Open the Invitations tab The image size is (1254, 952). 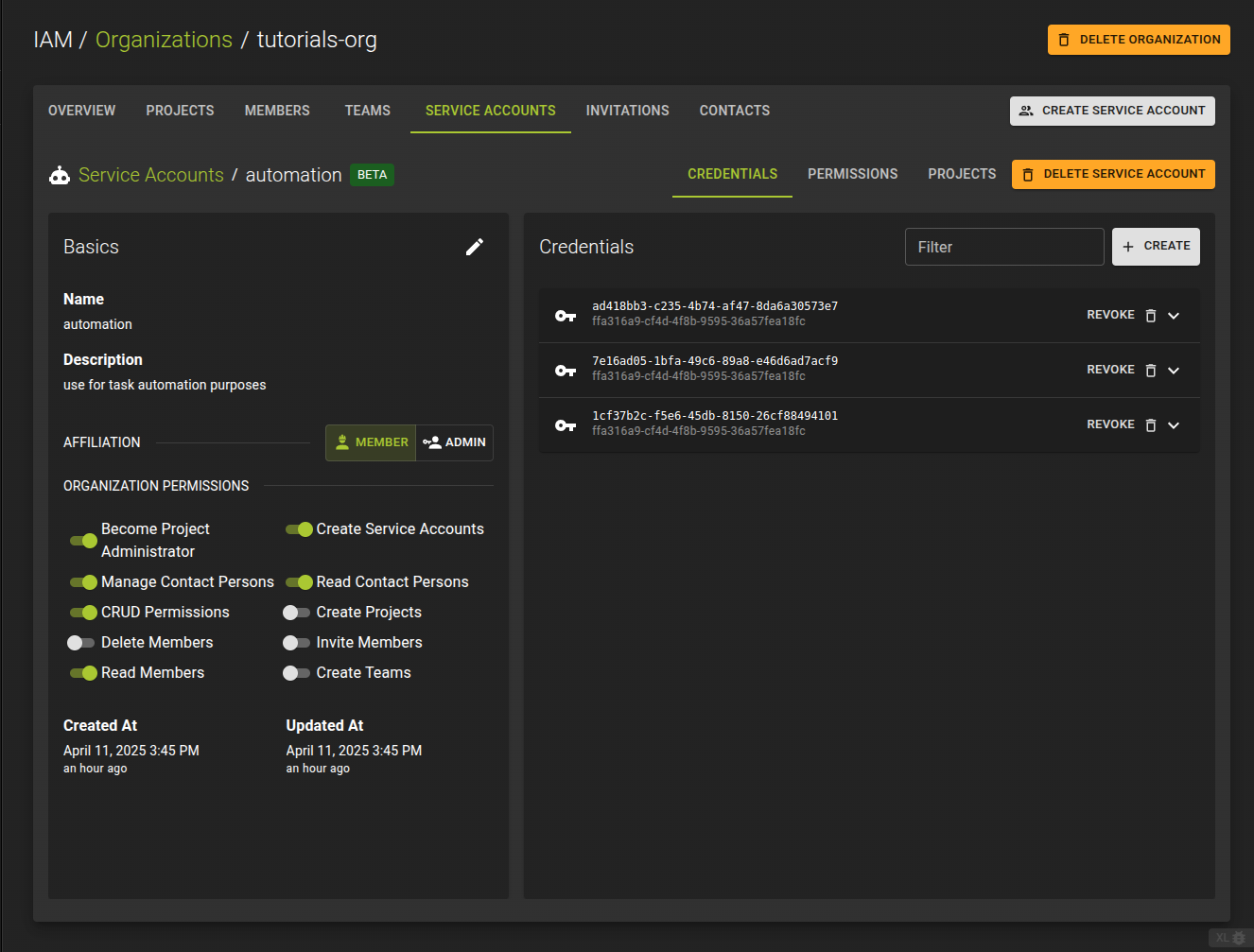[627, 111]
